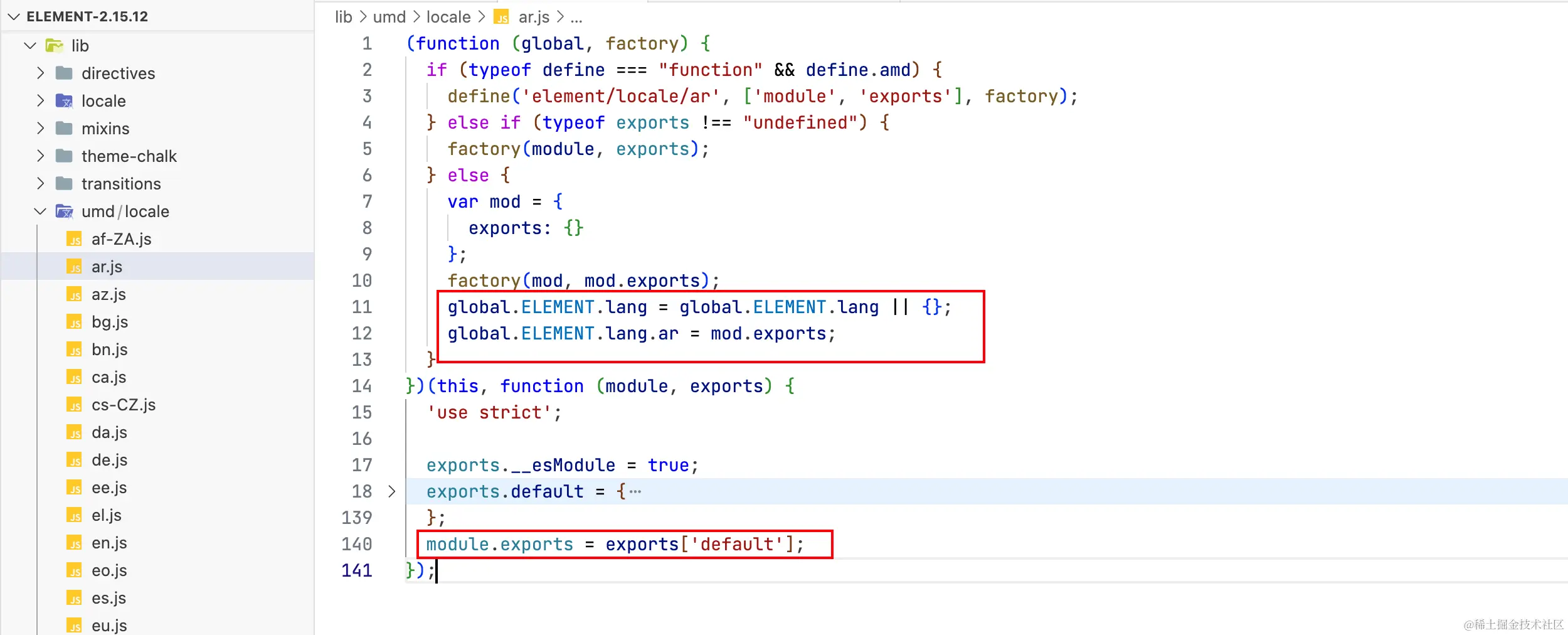This screenshot has height=635, width=1568.
Task: Expand the theme-chalk folder chevron
Action: pyautogui.click(x=41, y=156)
